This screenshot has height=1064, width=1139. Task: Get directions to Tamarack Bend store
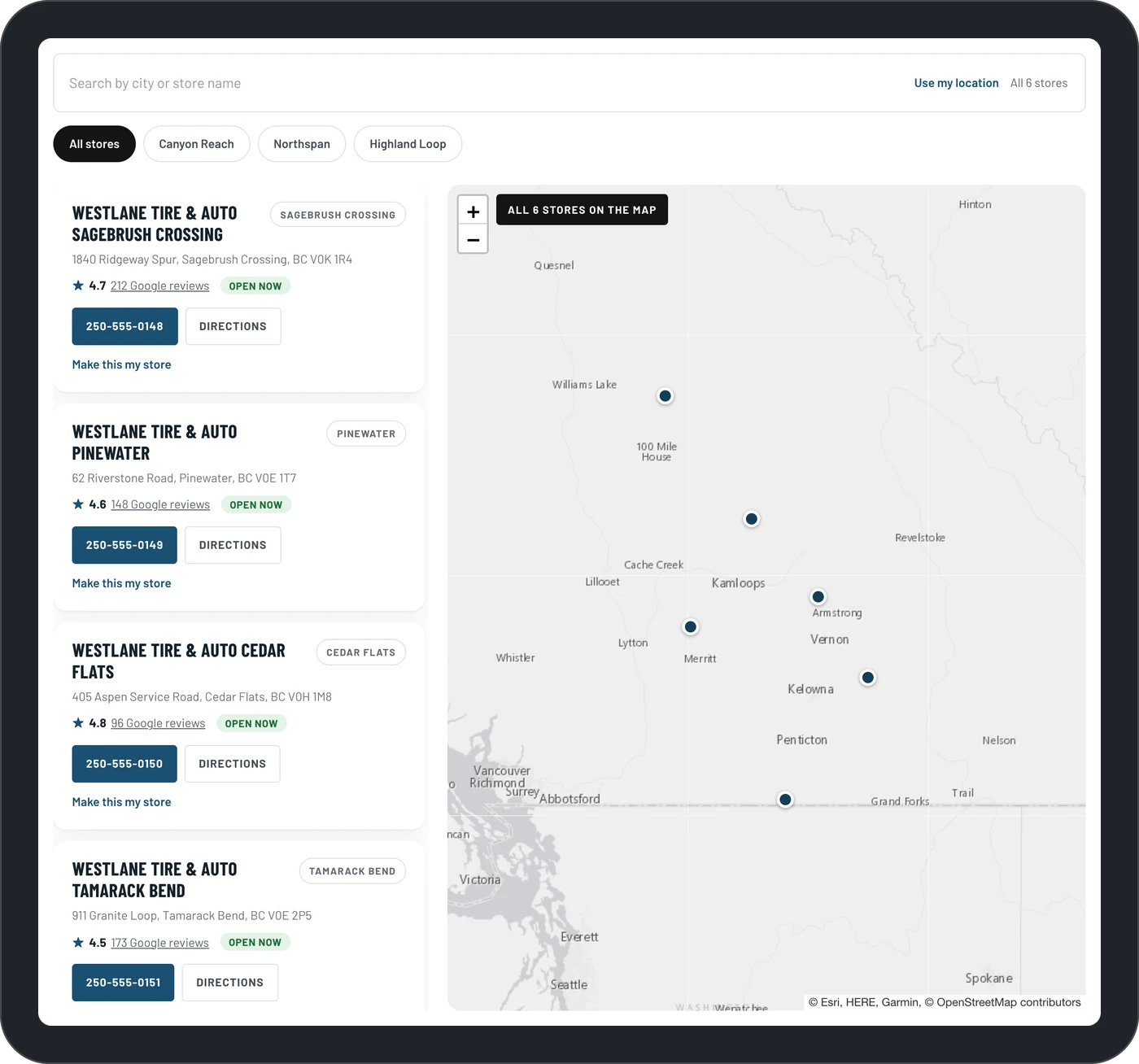click(230, 983)
